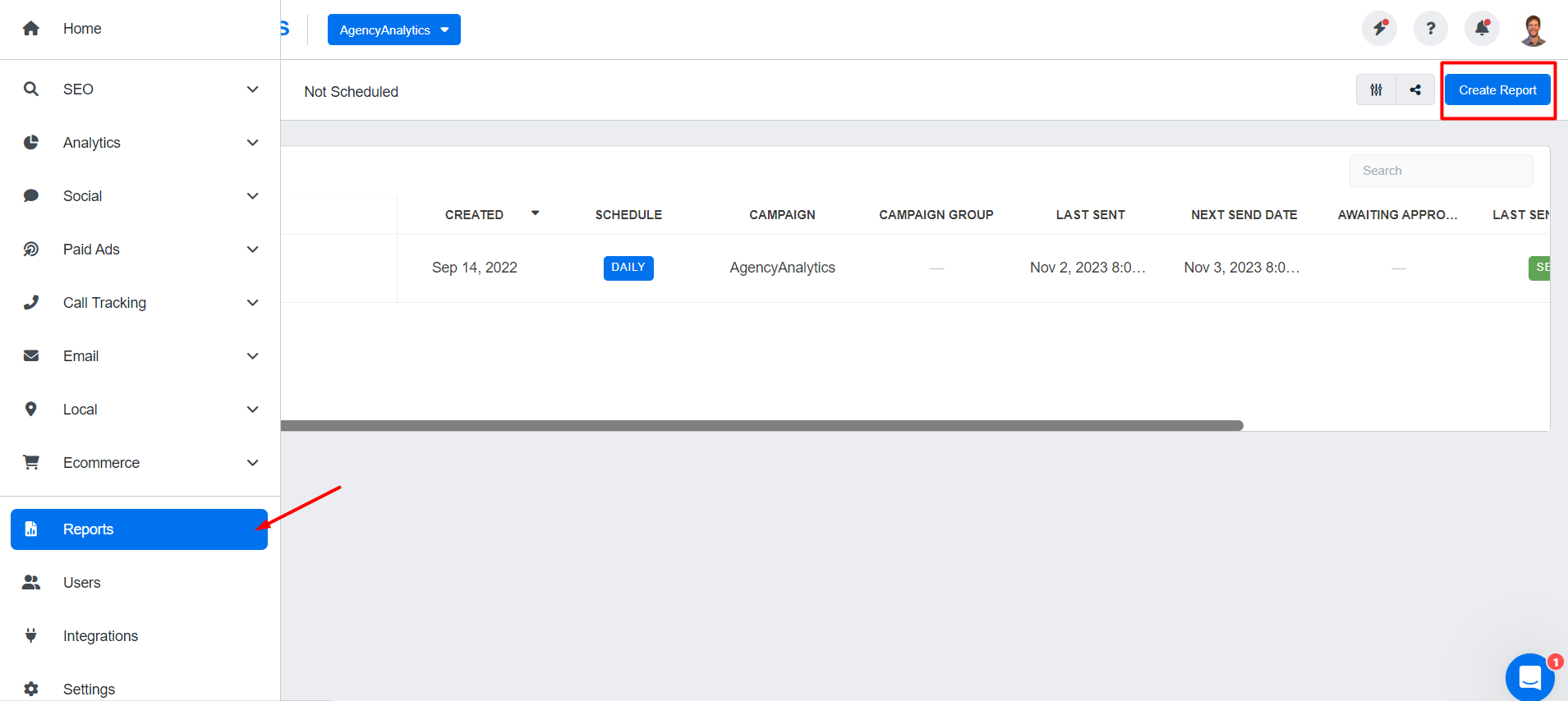Click the Local map pin icon

pyautogui.click(x=31, y=409)
